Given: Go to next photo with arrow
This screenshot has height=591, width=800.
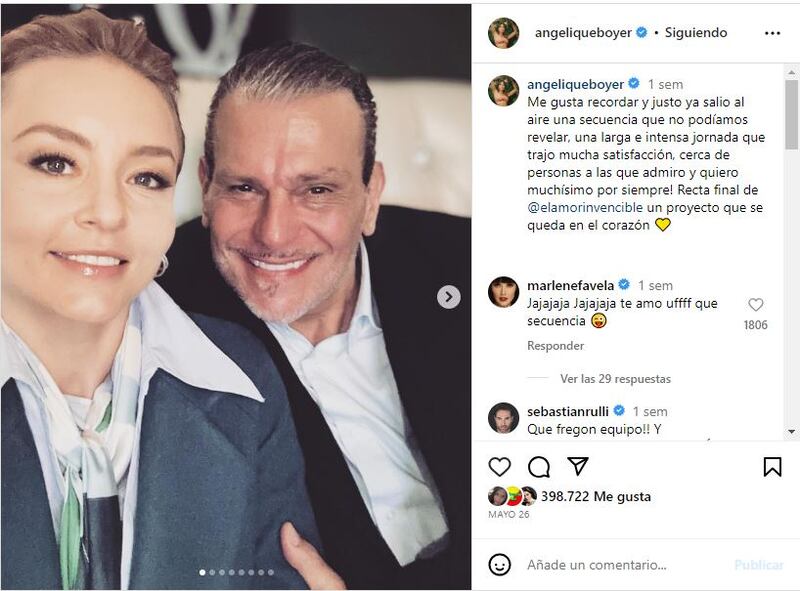Looking at the screenshot, I should [449, 297].
